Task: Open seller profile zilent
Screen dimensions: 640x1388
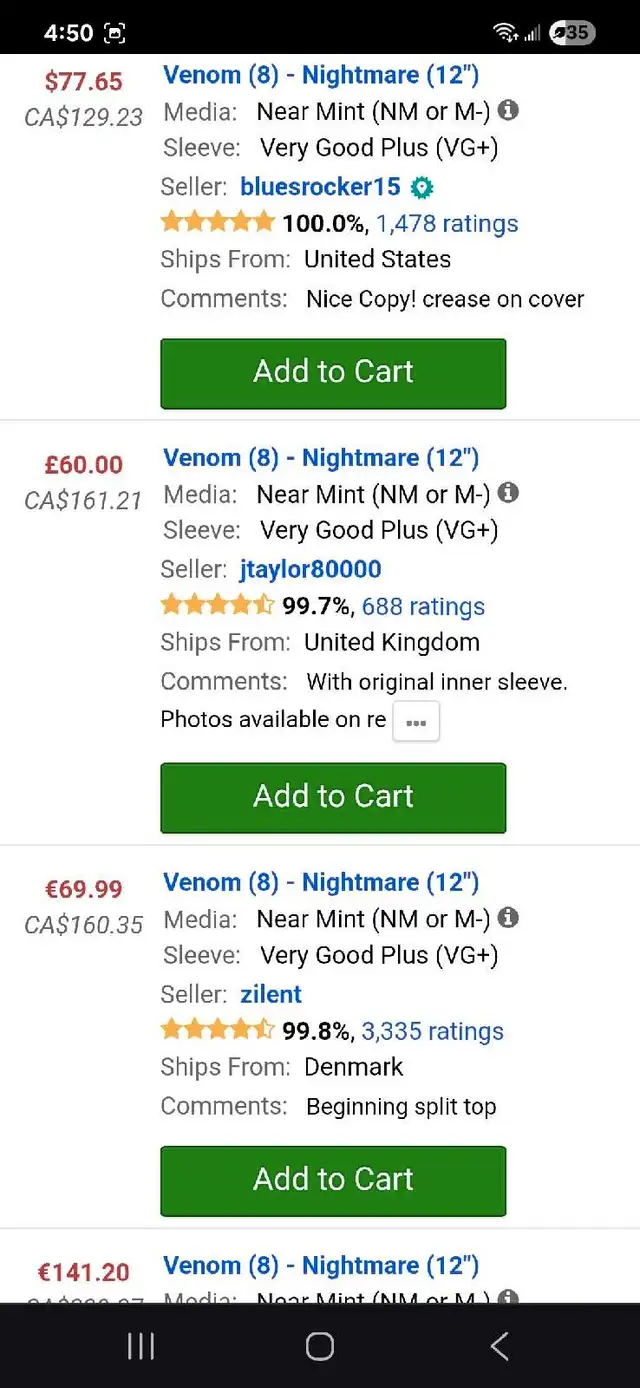Action: [271, 994]
